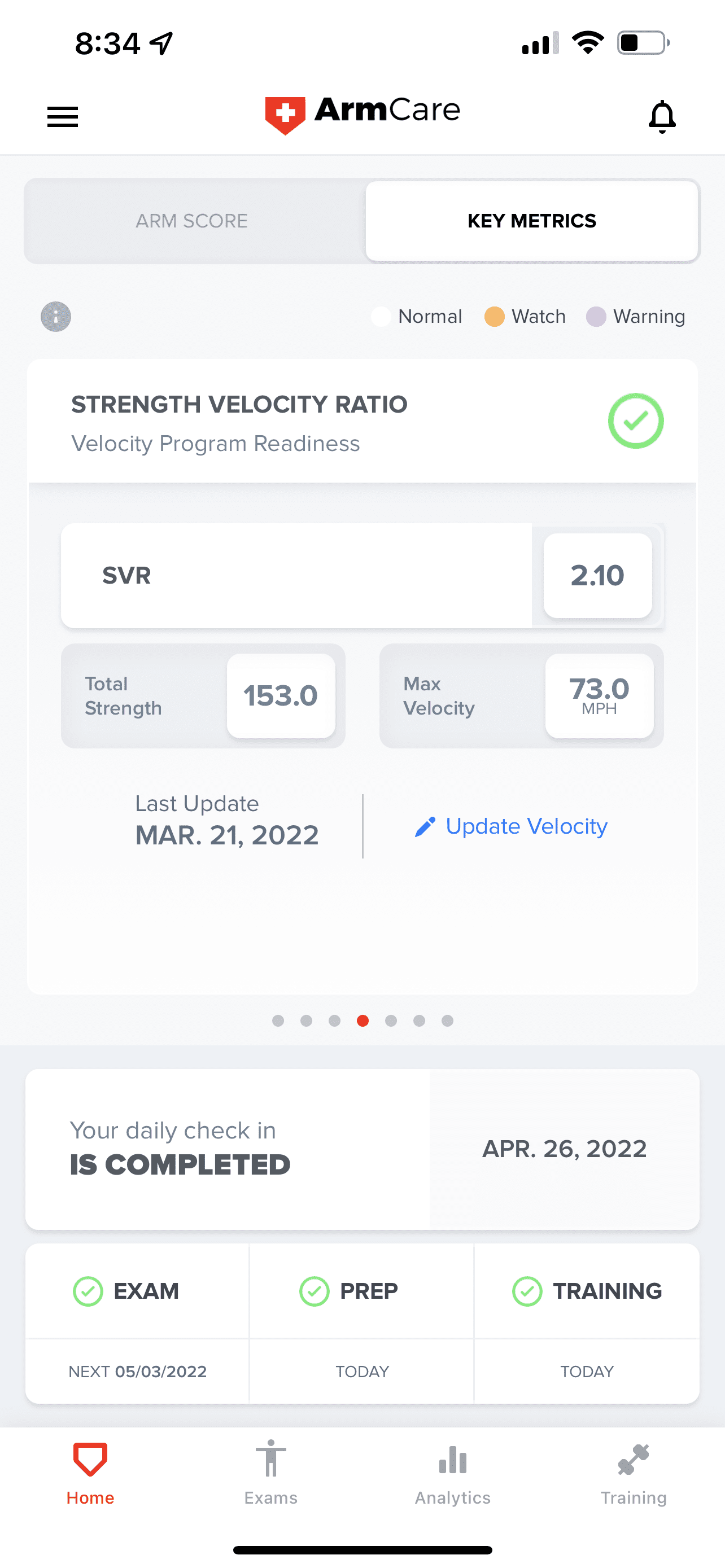Open the hamburger menu
The image size is (725, 1568).
63,116
